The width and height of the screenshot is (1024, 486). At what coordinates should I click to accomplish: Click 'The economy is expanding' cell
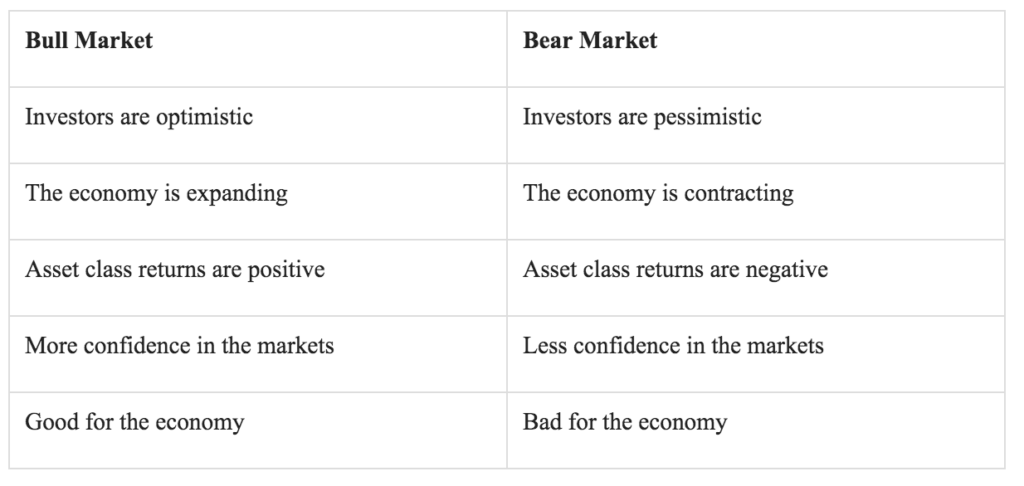258,201
